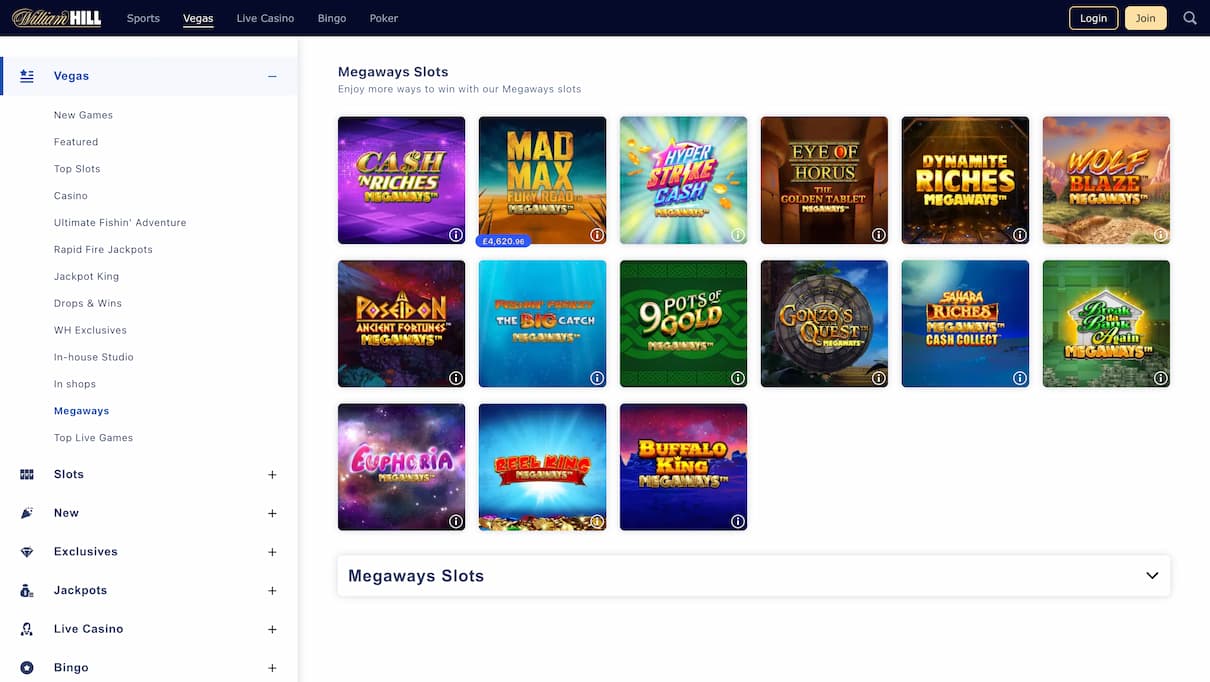Screen dimensions: 1210x682
Task: Go to the Sports tab
Action: [x=143, y=18]
